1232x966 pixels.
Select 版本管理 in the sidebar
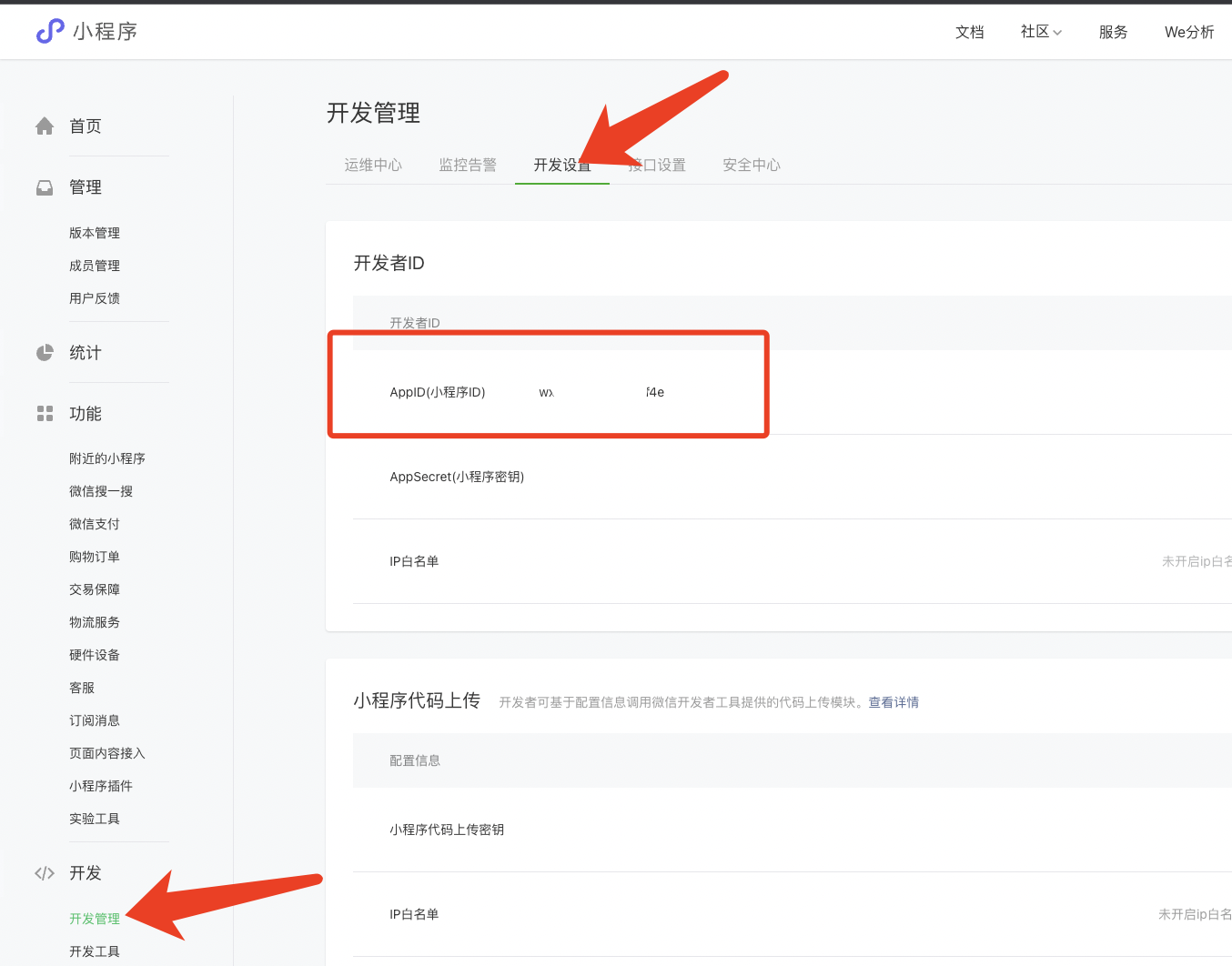point(95,233)
